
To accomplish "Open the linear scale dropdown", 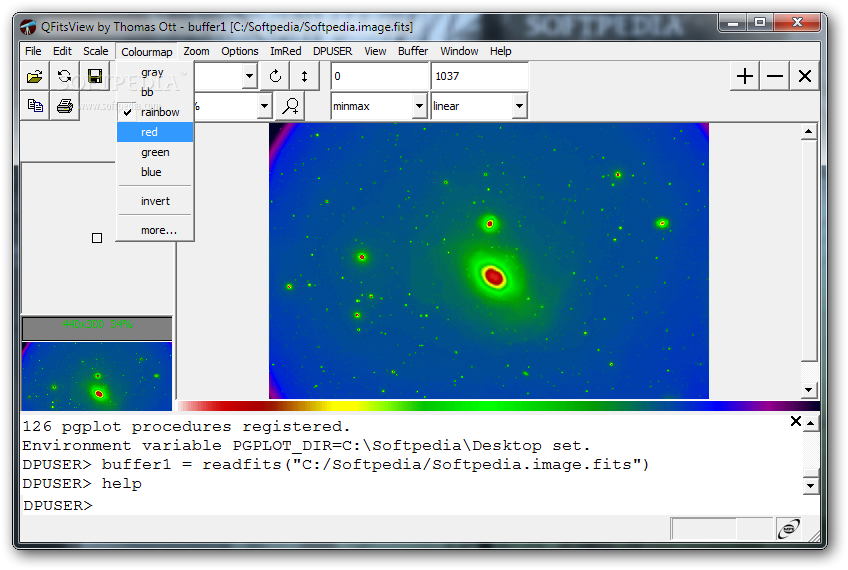I will (x=519, y=106).
